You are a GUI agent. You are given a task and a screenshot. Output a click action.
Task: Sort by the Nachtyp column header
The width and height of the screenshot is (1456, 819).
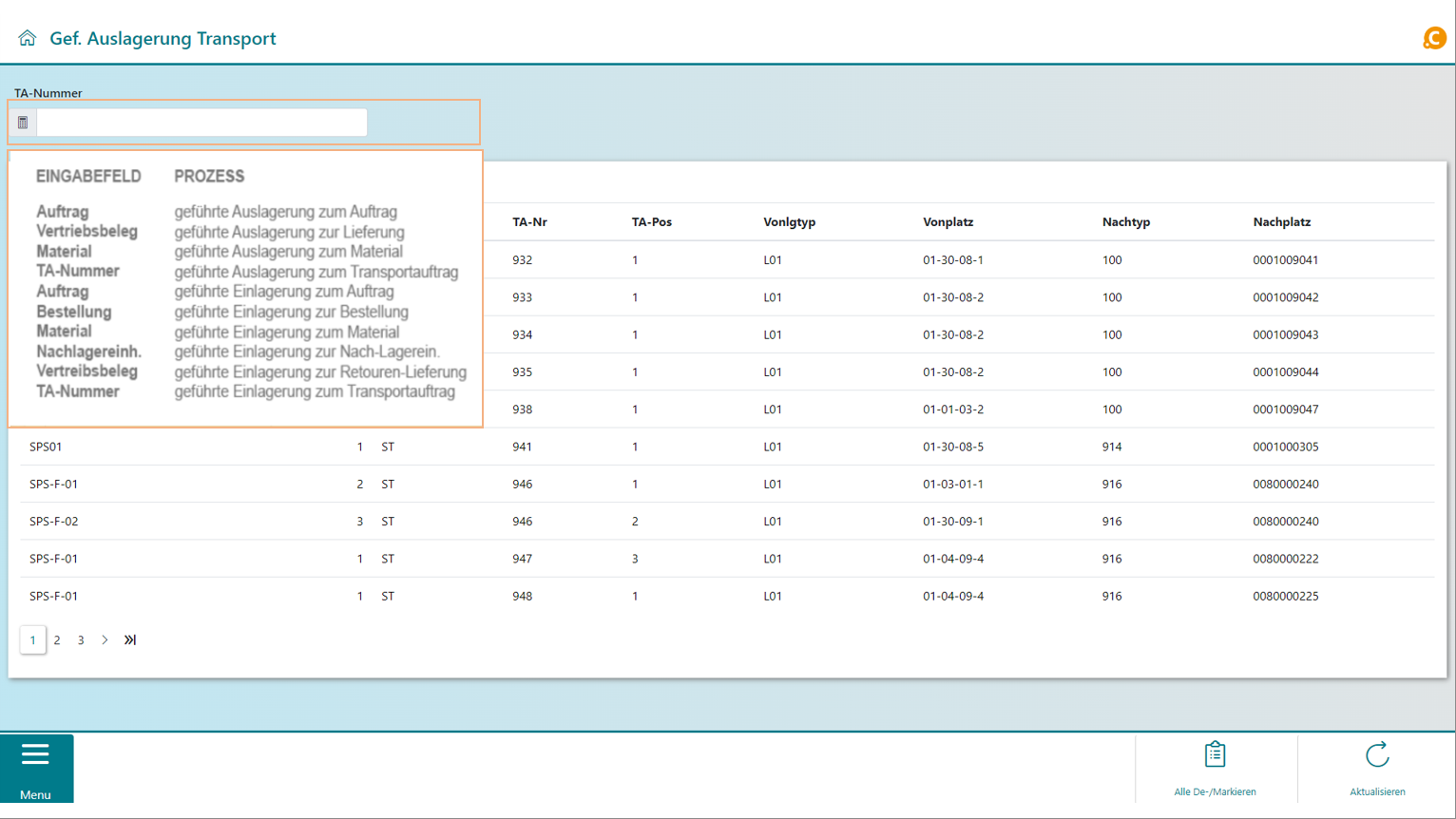1125,222
